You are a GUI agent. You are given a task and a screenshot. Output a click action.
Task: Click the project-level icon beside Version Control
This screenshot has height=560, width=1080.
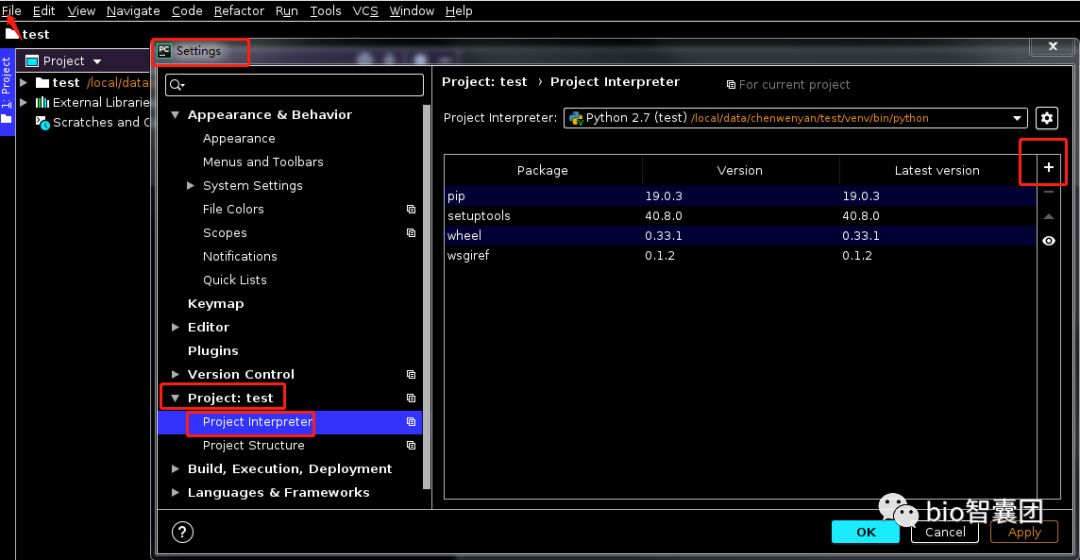click(x=411, y=374)
